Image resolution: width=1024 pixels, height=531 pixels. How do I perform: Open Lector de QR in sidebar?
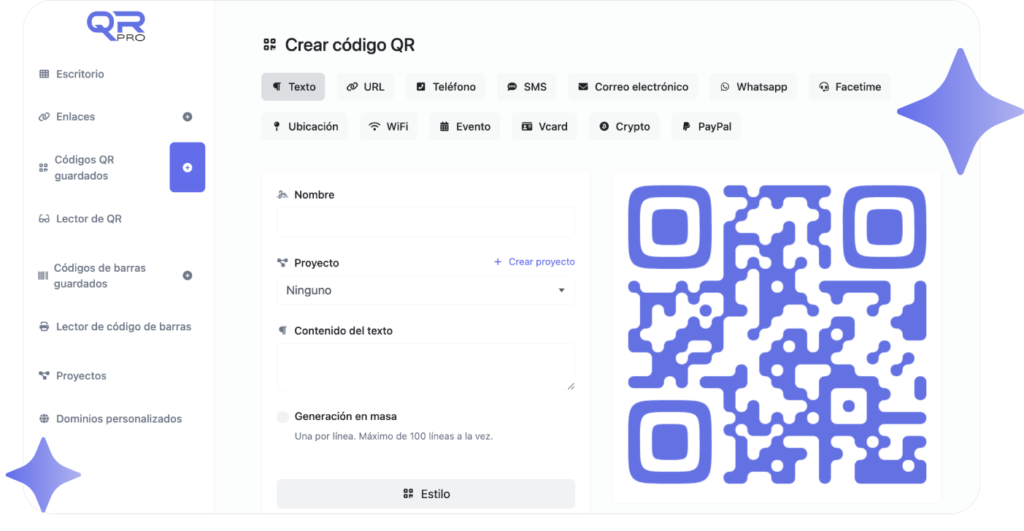click(80, 219)
